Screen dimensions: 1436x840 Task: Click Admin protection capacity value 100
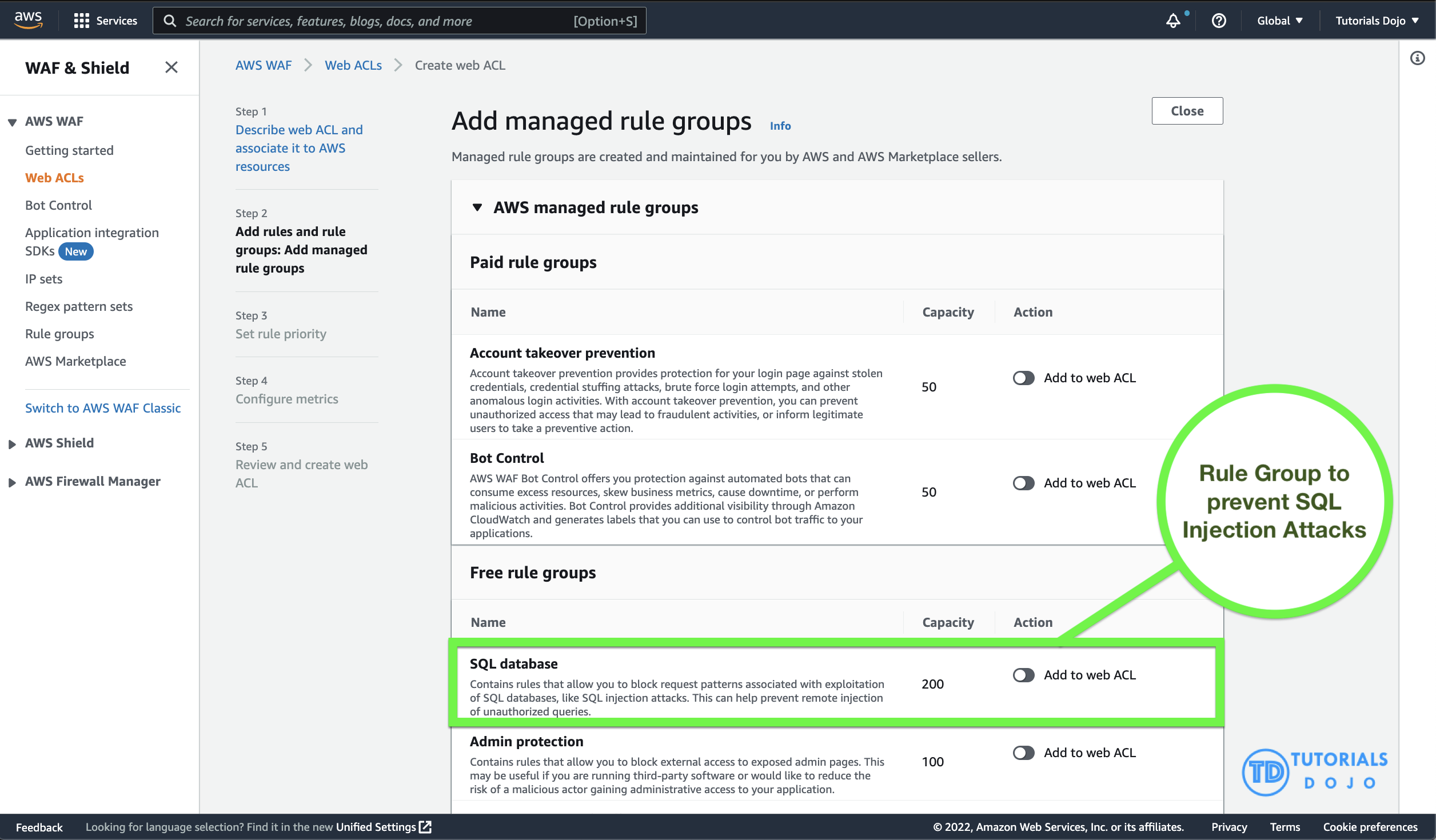click(x=932, y=762)
